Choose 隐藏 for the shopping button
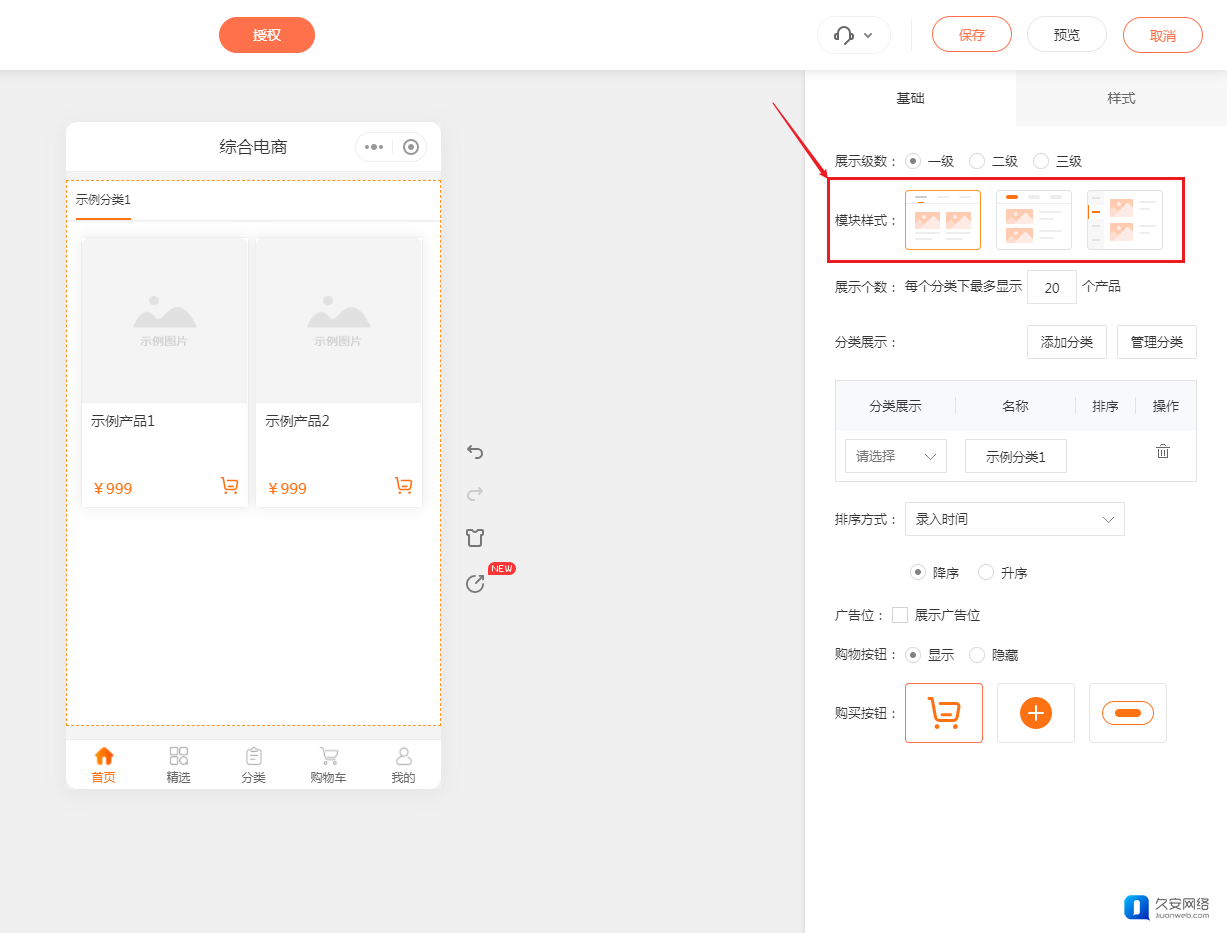1227x933 pixels. tap(977, 655)
